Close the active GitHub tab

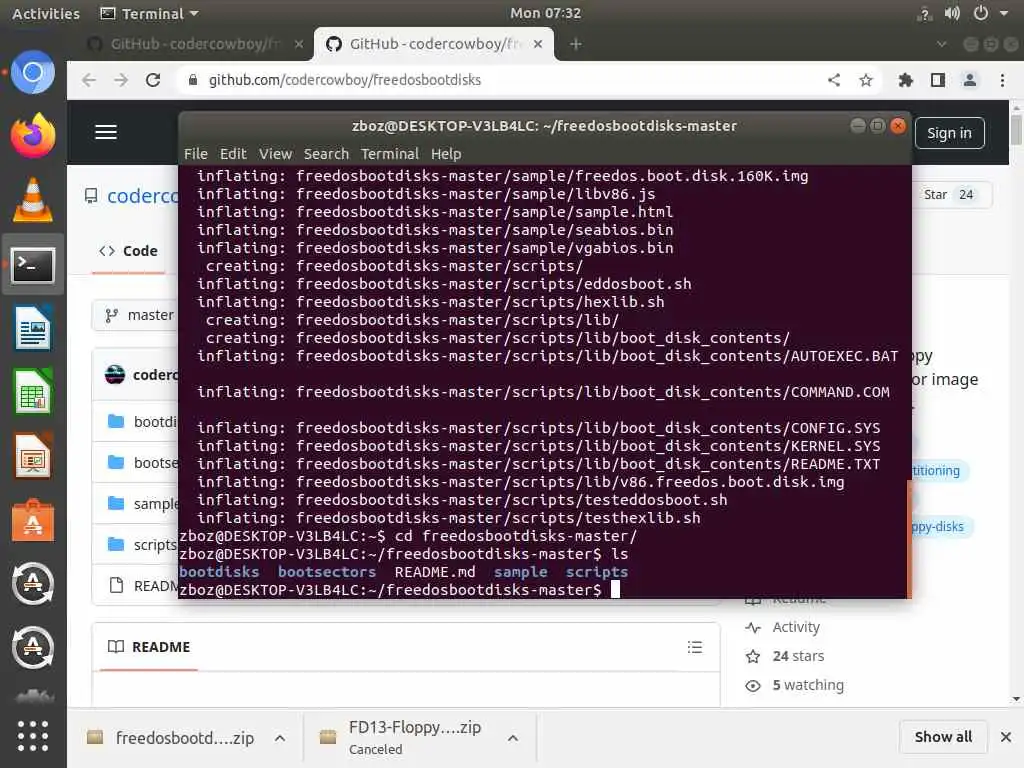coord(537,44)
